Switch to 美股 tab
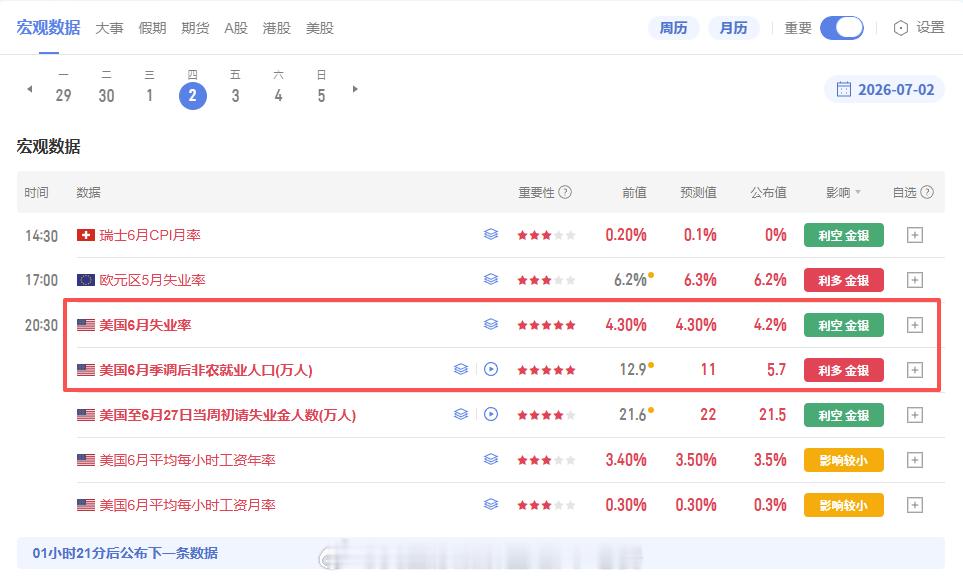 (x=319, y=28)
